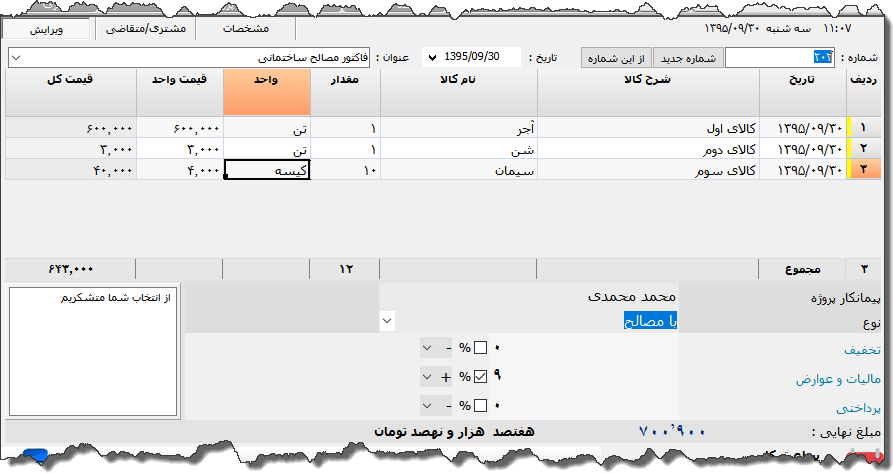The width and height of the screenshot is (893, 473).
Task: Click the تن unit cell in آجر row
Action: [267, 128]
